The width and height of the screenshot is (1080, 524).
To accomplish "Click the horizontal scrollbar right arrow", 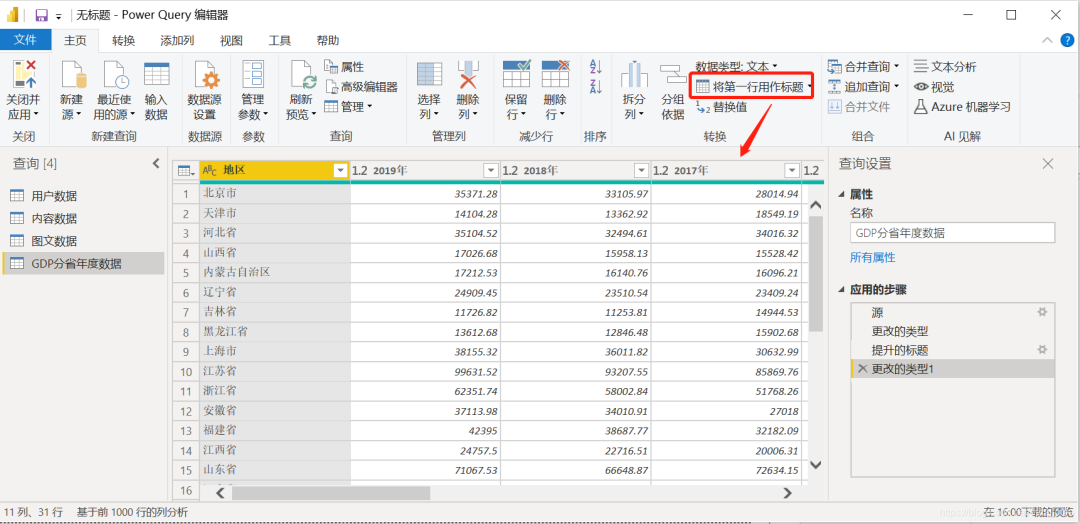I will click(787, 493).
